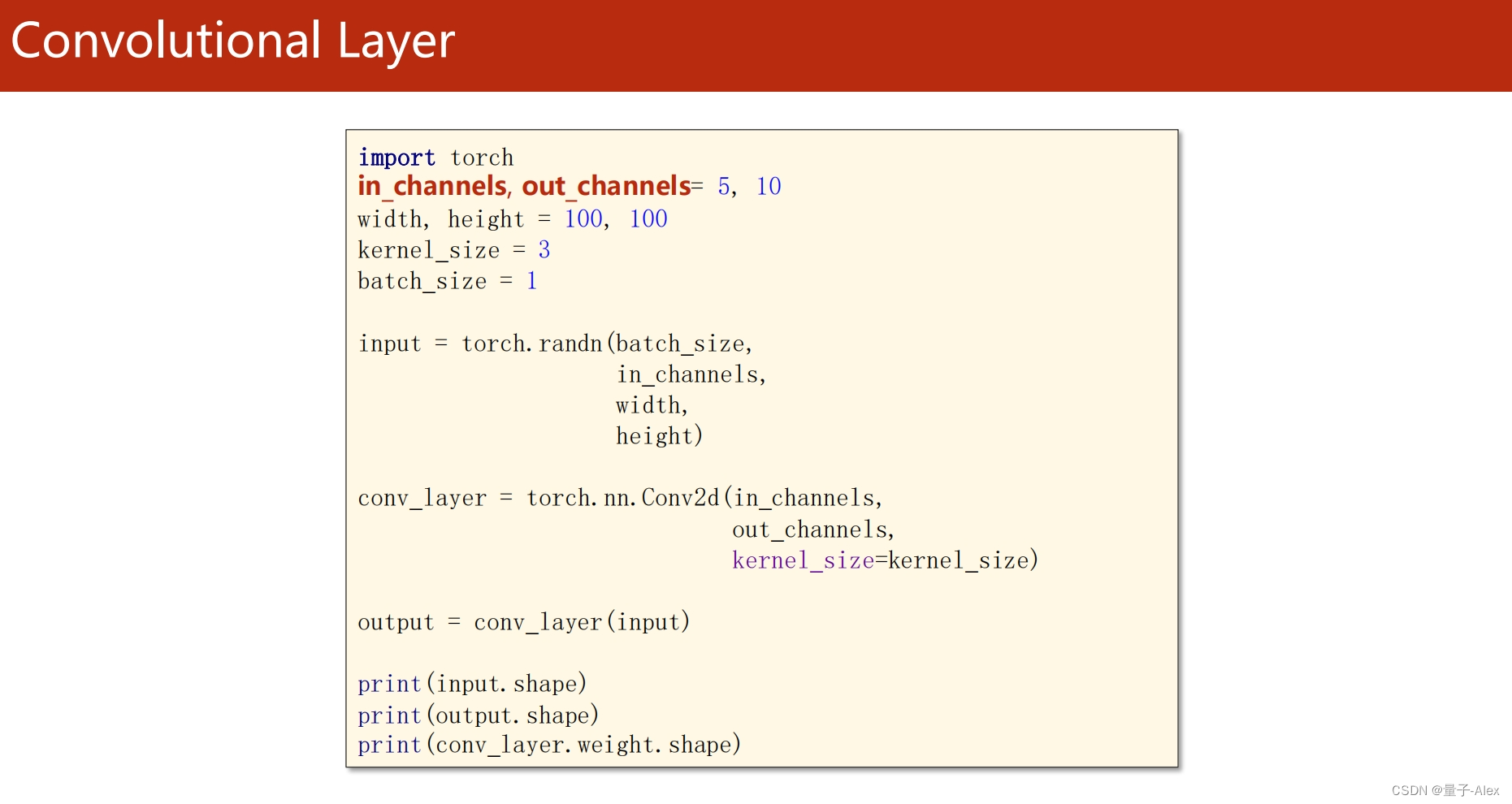
Task: Click 'out_channels,' inside the Conv2d arguments
Action: tap(813, 530)
